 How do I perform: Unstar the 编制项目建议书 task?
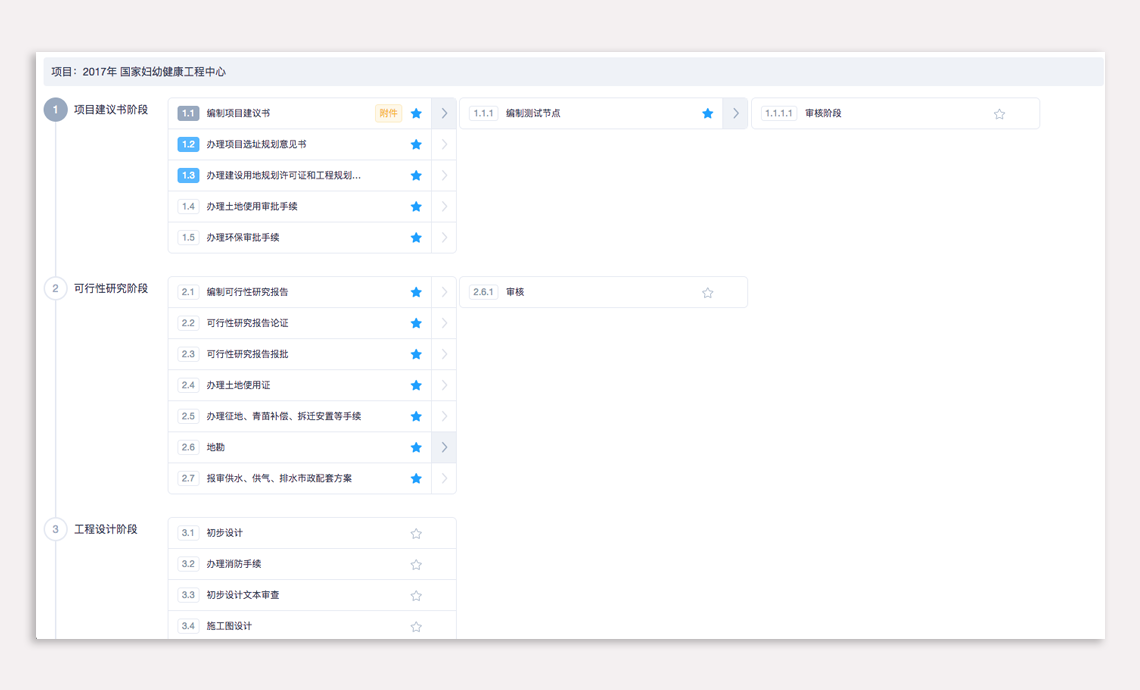point(416,114)
